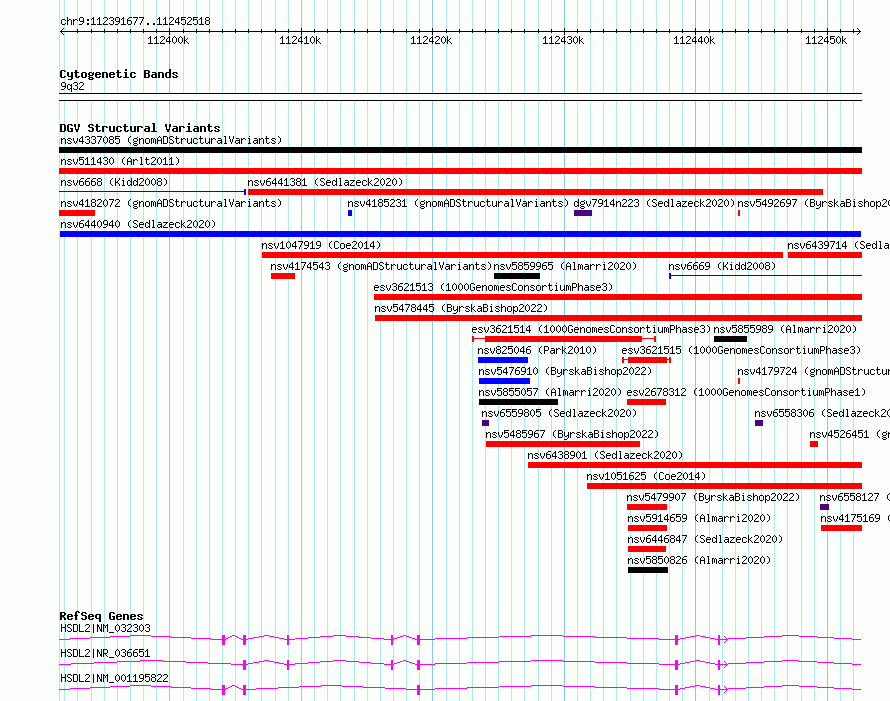Click esv2678312 1000Genomes Phase1 label
The height and width of the screenshot is (701, 890).
(x=746, y=392)
